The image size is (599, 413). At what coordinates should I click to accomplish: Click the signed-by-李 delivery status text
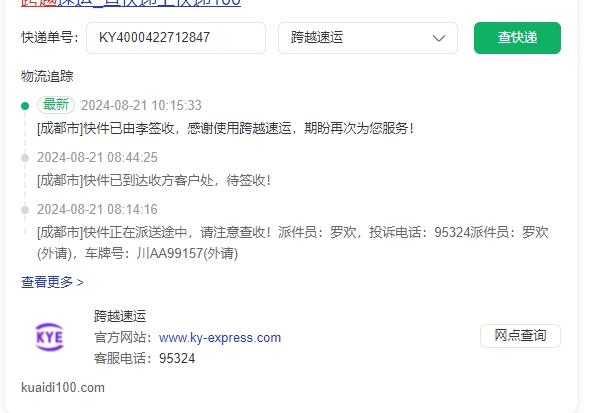pyautogui.click(x=225, y=128)
